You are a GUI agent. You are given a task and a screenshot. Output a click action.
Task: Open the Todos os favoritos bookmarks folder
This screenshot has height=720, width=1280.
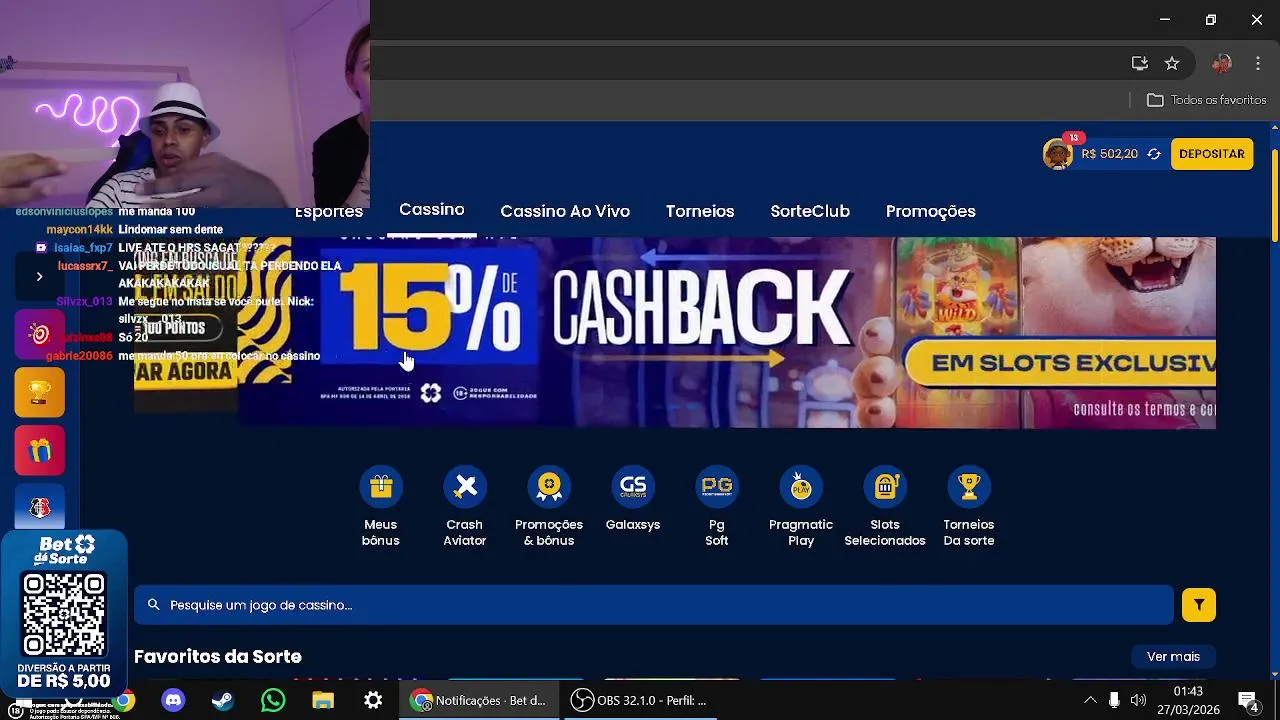1206,100
